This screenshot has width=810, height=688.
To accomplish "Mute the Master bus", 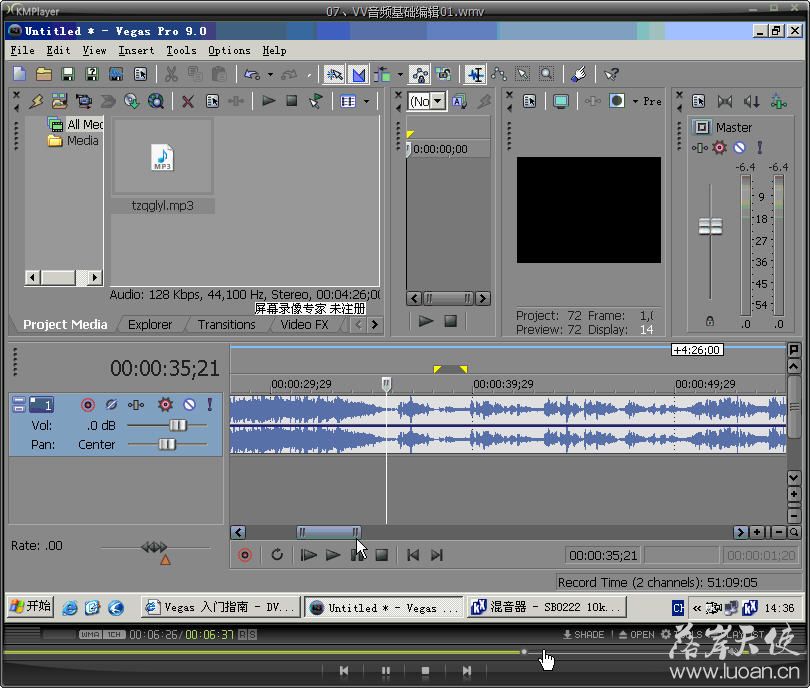I will [740, 148].
